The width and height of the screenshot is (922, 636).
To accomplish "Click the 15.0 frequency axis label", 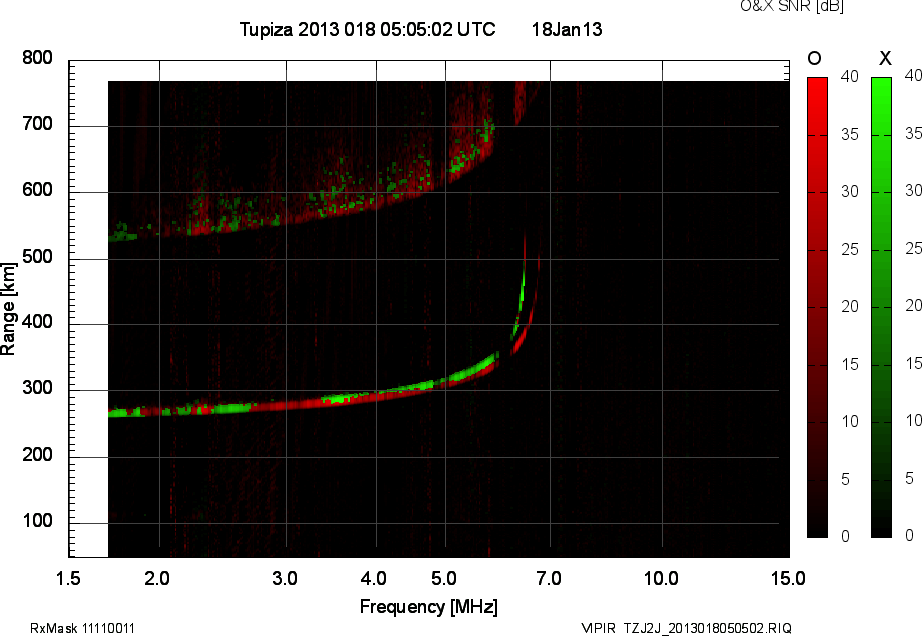I will pyautogui.click(x=788, y=579).
